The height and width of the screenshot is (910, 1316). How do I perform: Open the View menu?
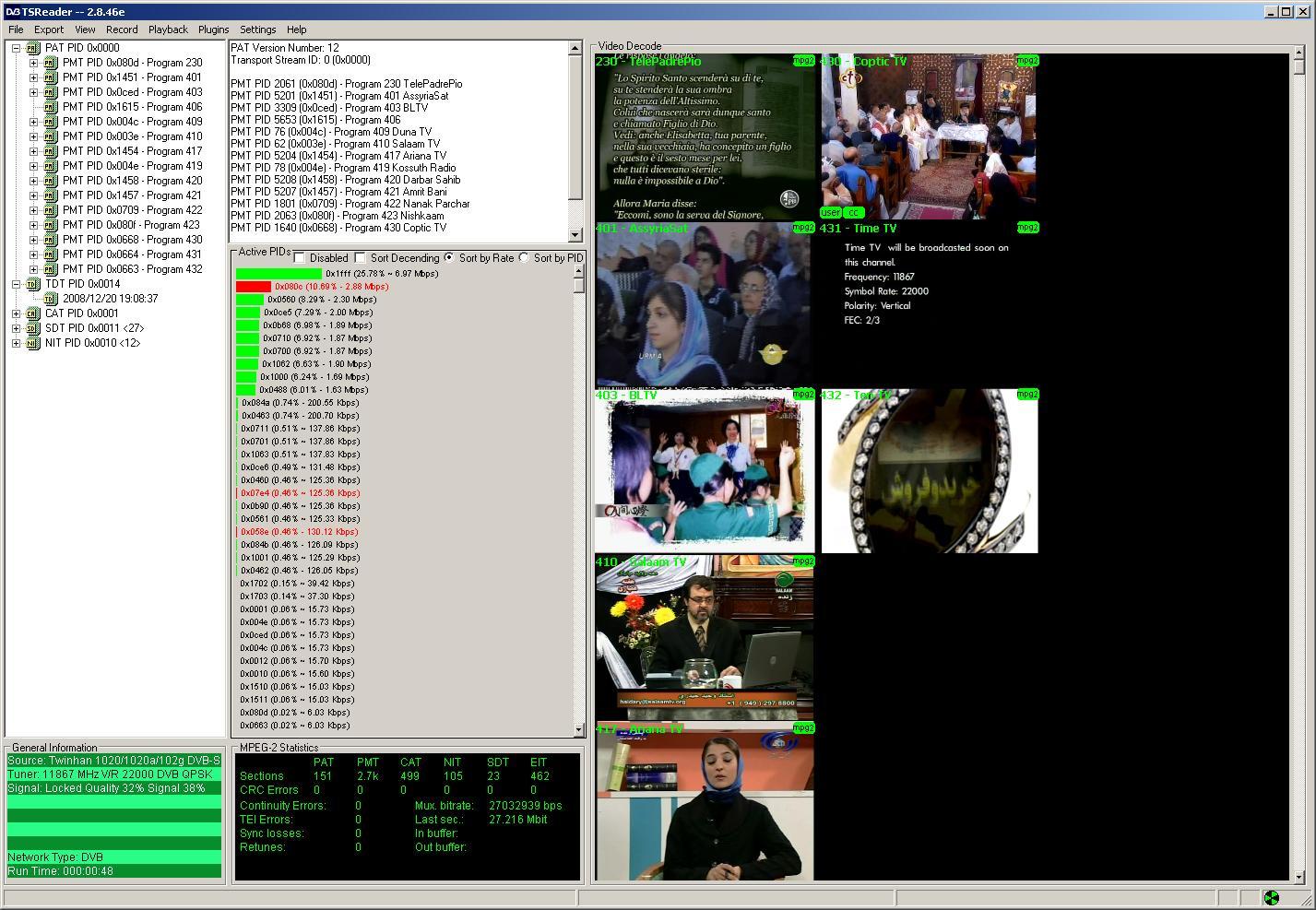[85, 30]
